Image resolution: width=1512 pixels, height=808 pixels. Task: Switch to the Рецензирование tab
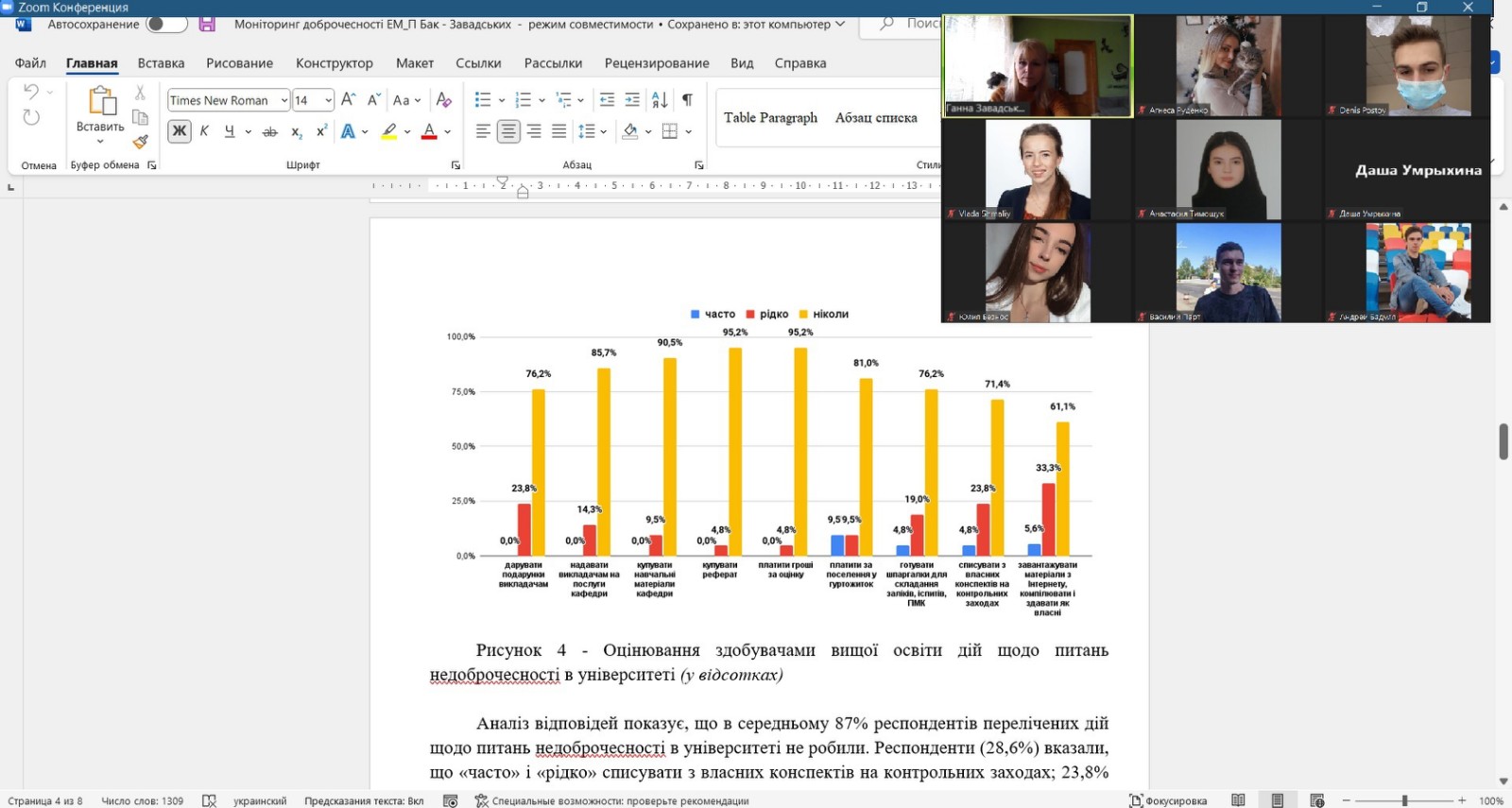657,63
